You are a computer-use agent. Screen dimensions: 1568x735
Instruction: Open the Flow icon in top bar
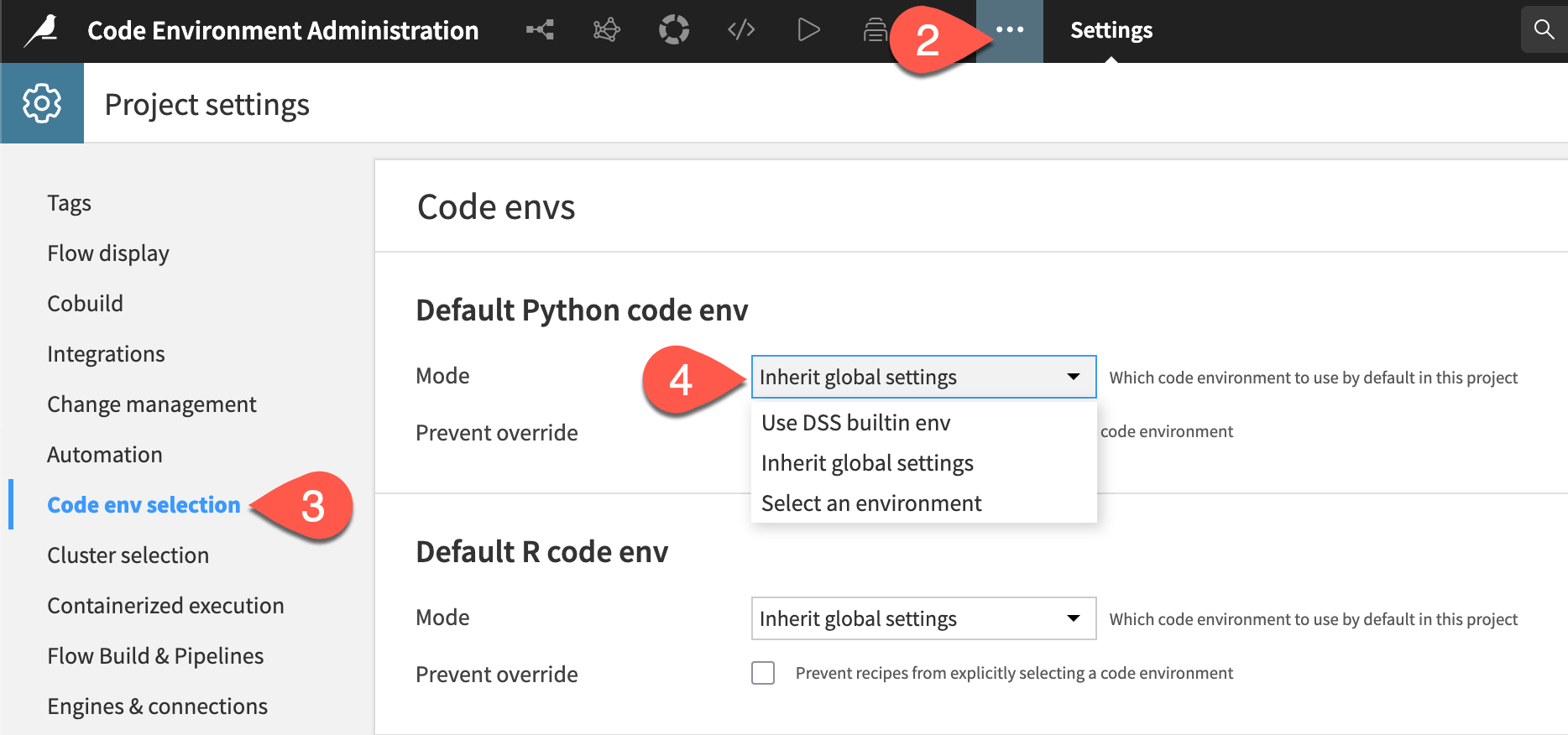click(540, 31)
